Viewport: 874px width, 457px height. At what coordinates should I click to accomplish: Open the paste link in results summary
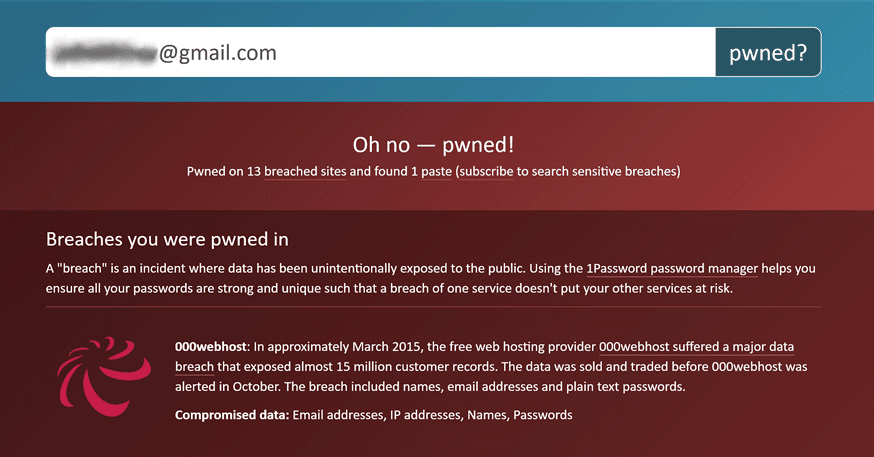click(436, 172)
